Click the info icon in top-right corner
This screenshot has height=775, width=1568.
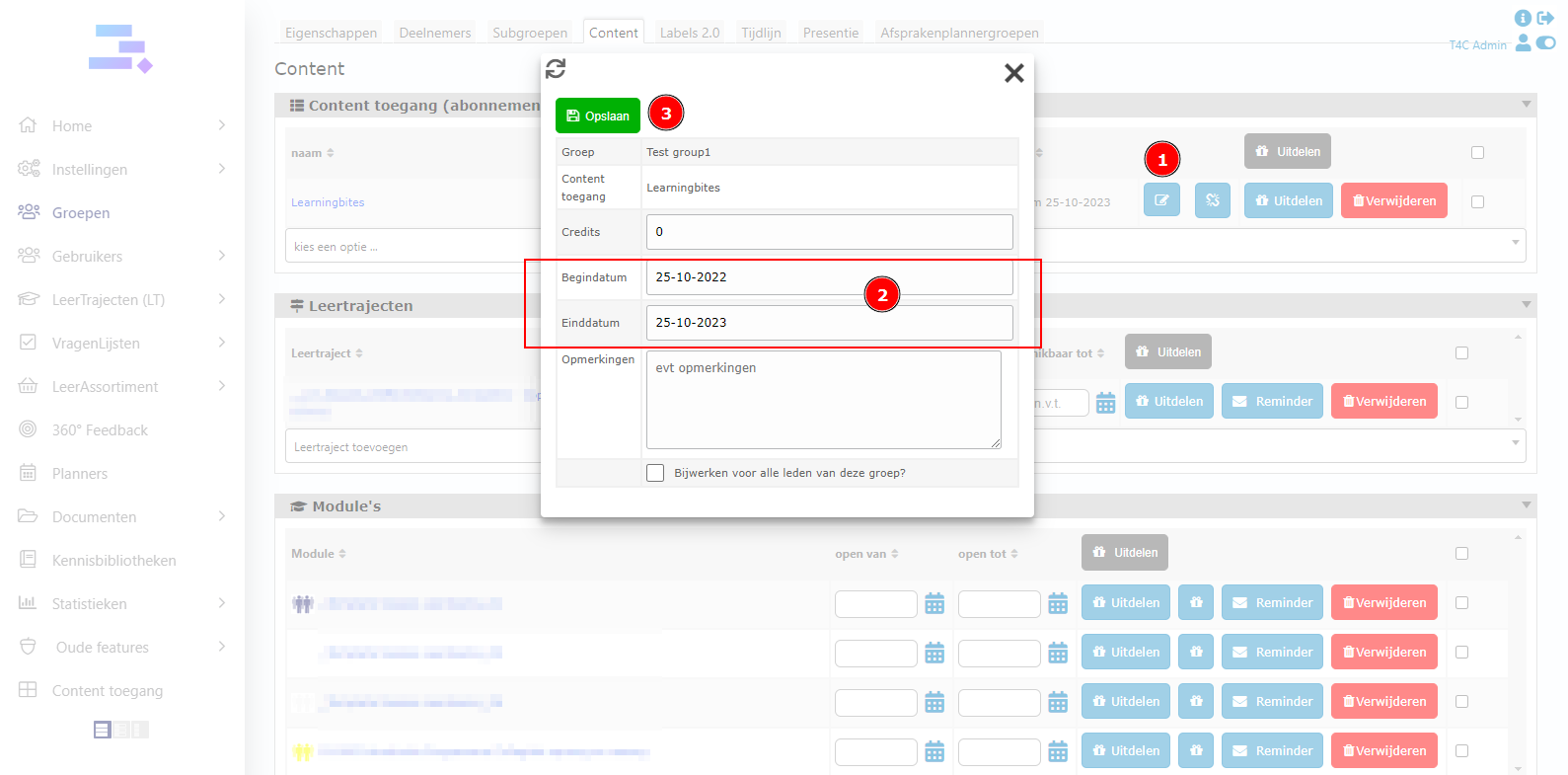1523,18
